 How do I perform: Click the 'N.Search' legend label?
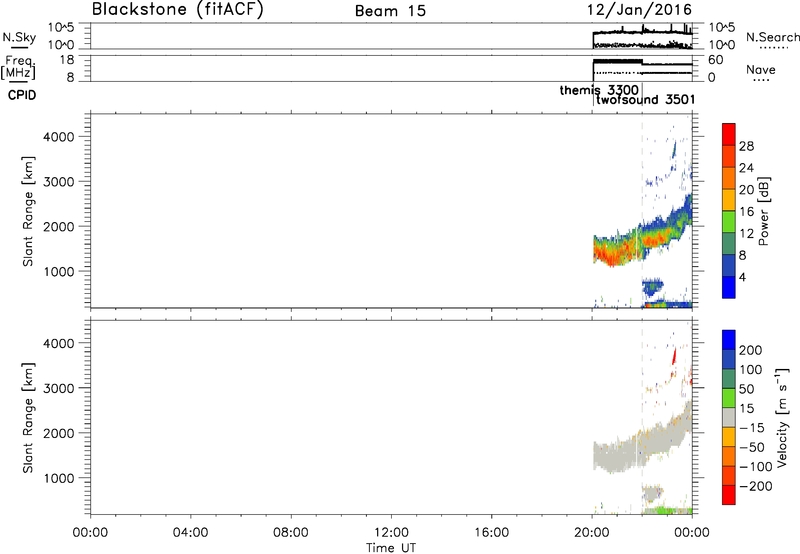pyautogui.click(x=772, y=37)
